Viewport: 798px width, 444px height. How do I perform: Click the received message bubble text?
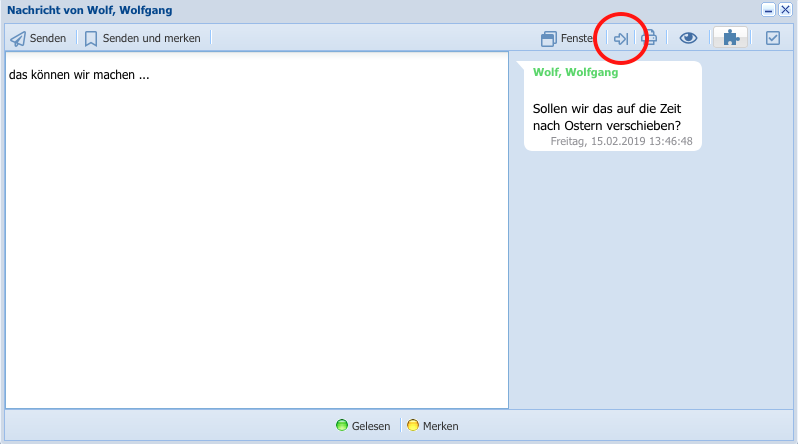click(607, 117)
